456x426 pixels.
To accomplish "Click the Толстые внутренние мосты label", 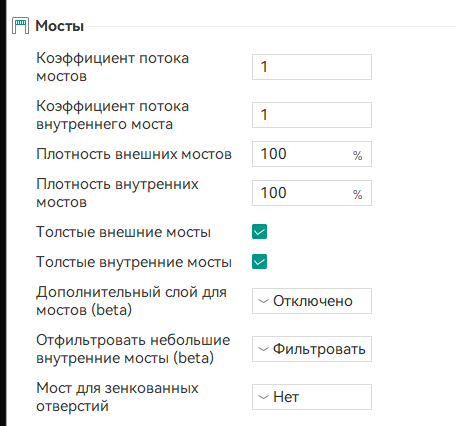I will coord(134,262).
